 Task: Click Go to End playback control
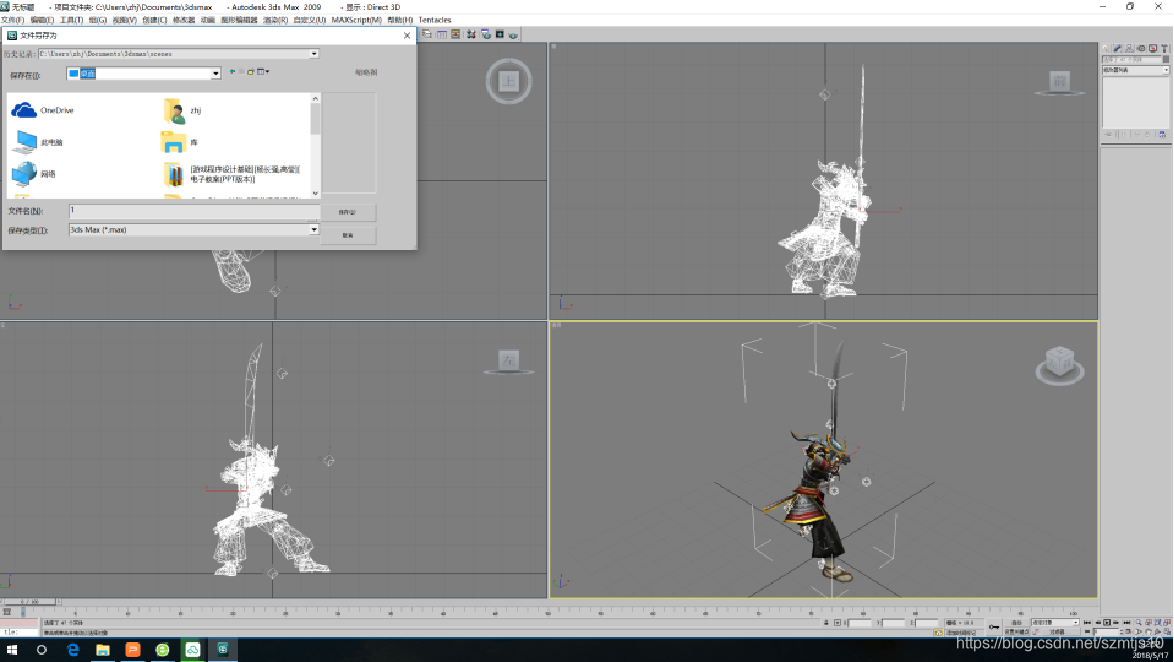(1127, 622)
